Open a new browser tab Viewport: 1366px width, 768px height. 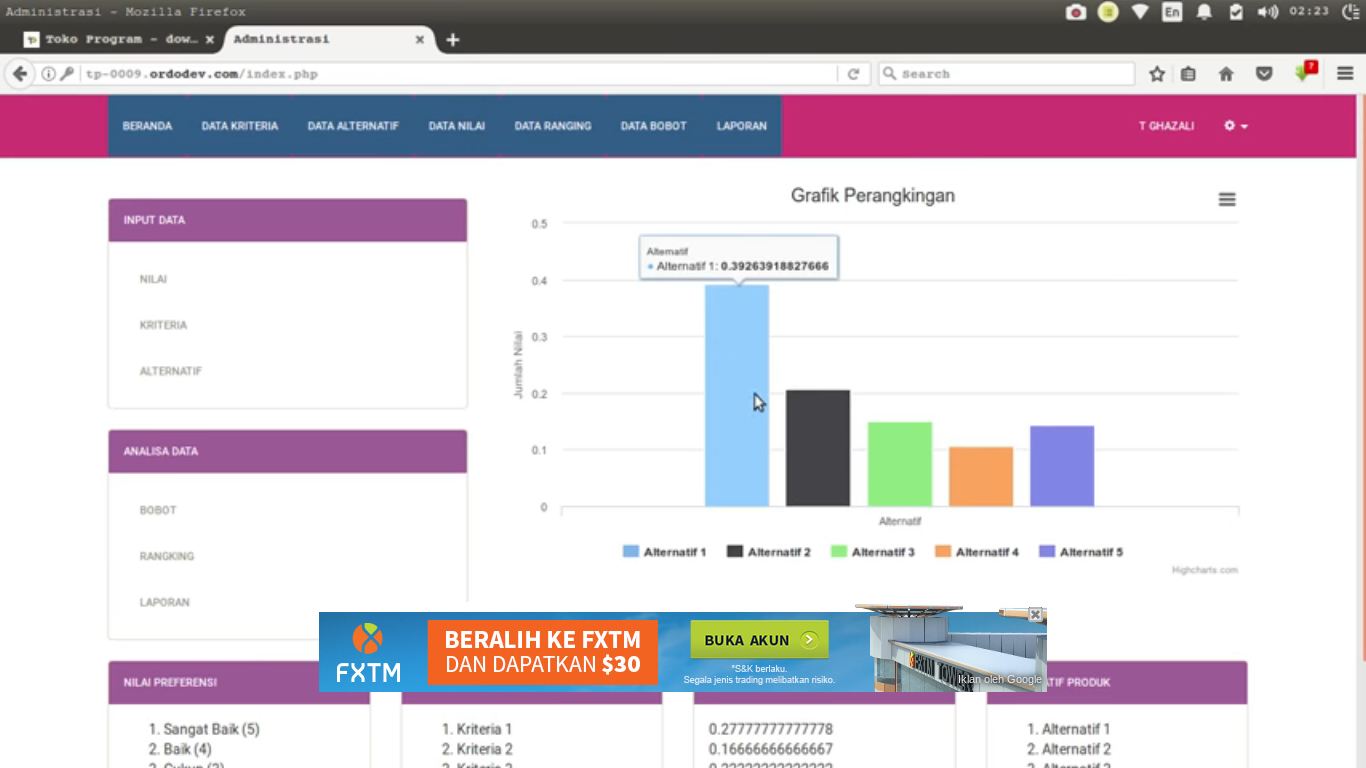pos(453,40)
